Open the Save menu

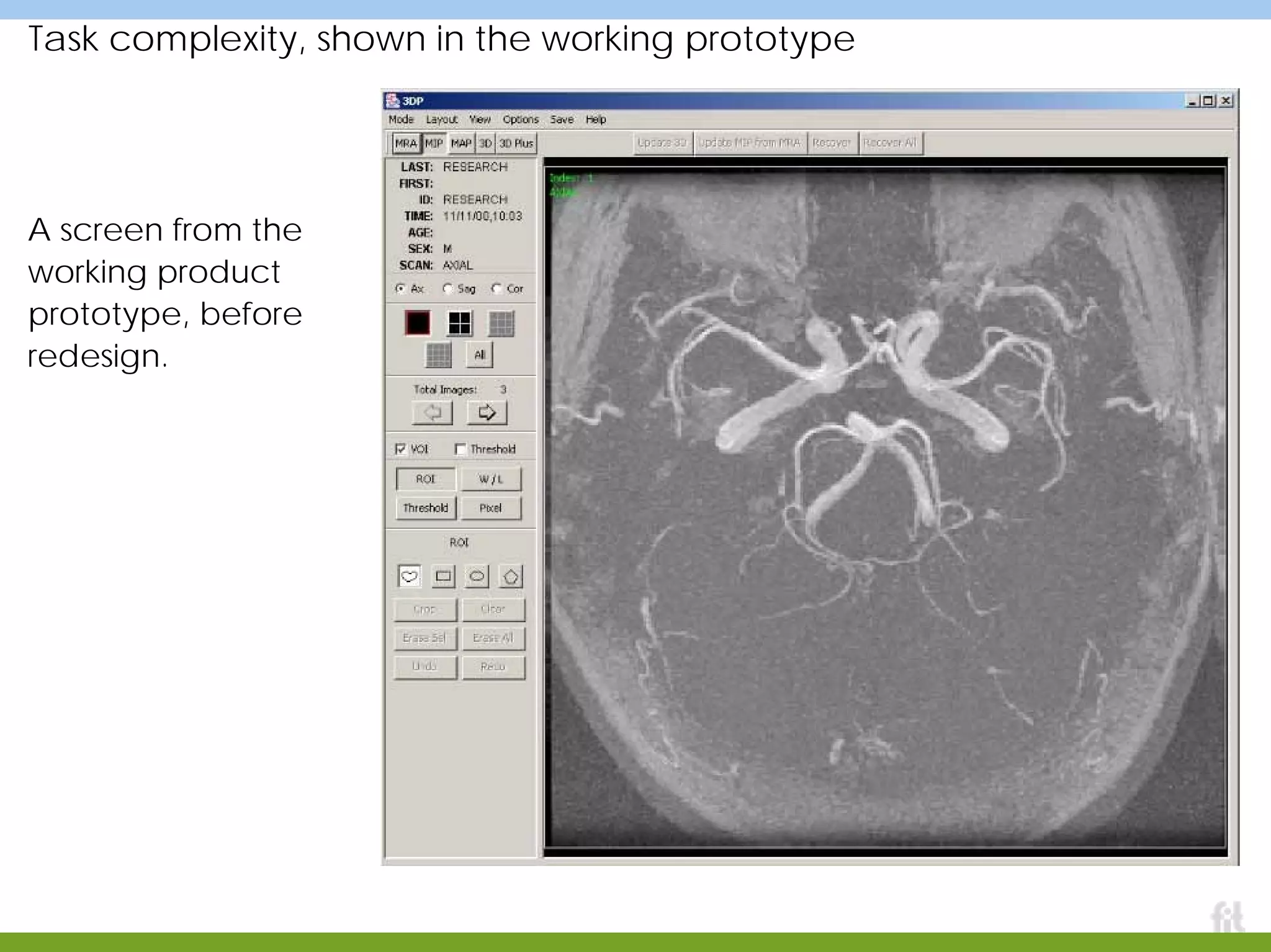coord(562,119)
